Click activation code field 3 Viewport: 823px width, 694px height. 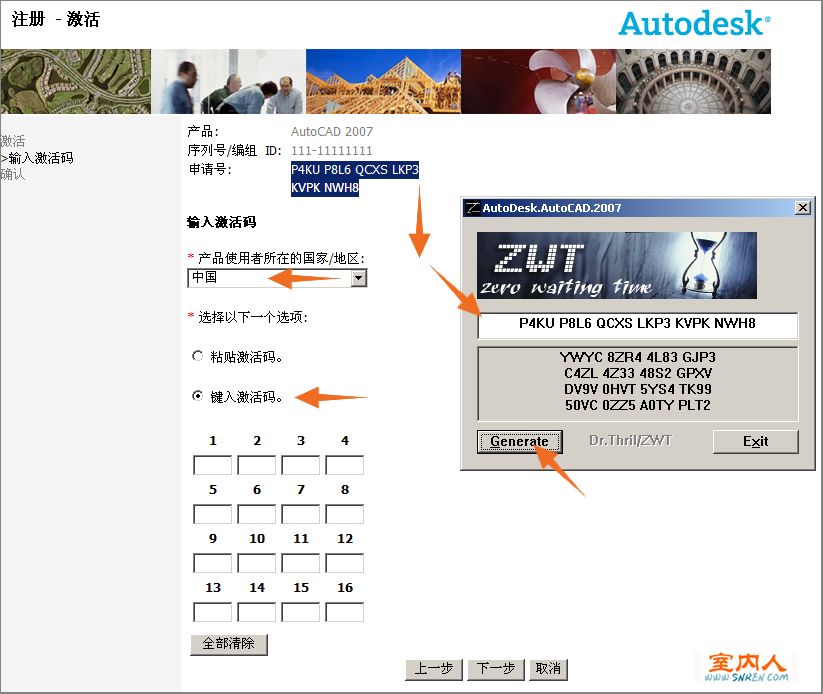pyautogui.click(x=301, y=465)
